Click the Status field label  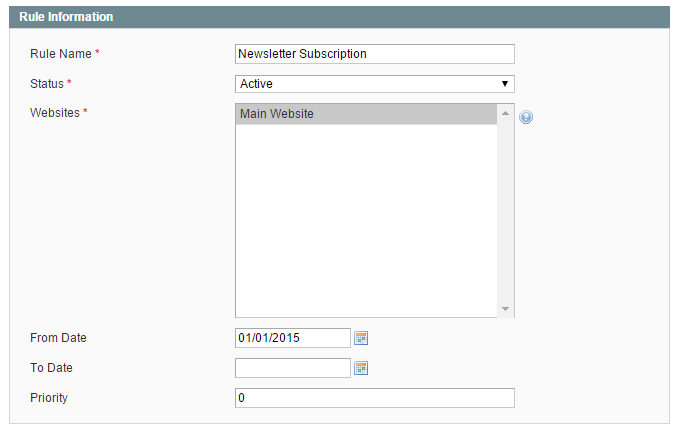47,84
